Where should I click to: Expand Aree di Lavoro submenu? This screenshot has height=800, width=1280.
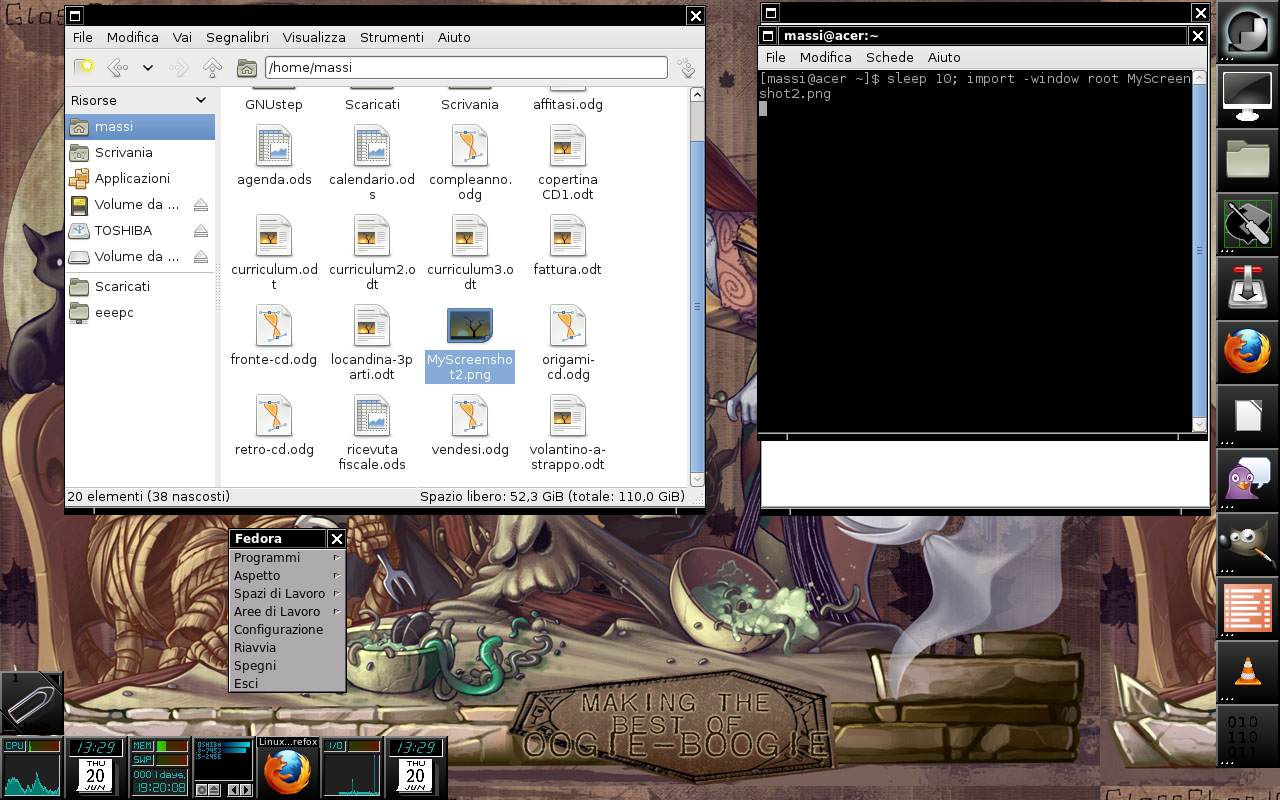coord(288,612)
